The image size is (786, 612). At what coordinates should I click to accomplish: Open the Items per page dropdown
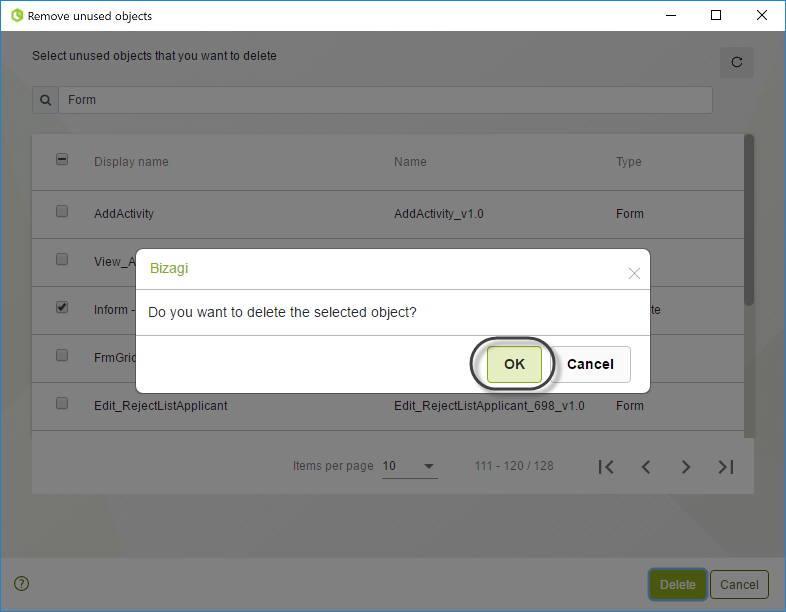pos(409,466)
